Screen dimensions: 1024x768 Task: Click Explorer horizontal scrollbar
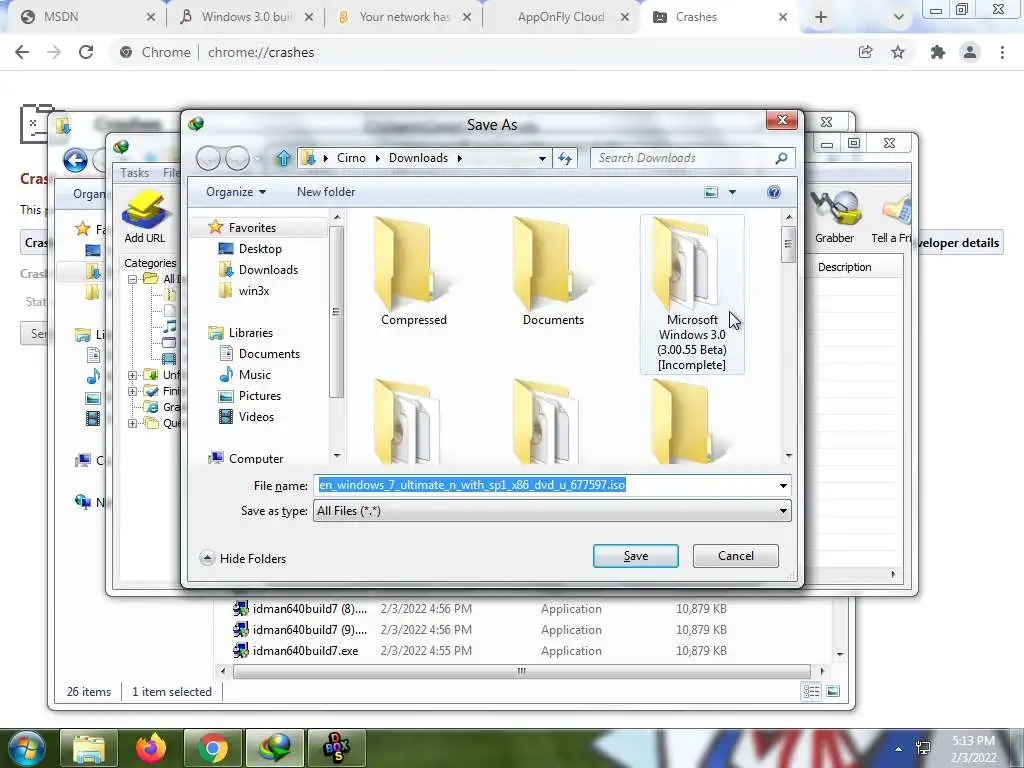[522, 671]
